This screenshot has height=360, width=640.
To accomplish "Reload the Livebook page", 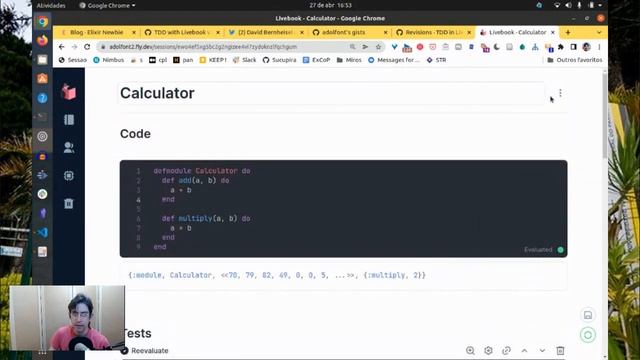I will (87, 47).
